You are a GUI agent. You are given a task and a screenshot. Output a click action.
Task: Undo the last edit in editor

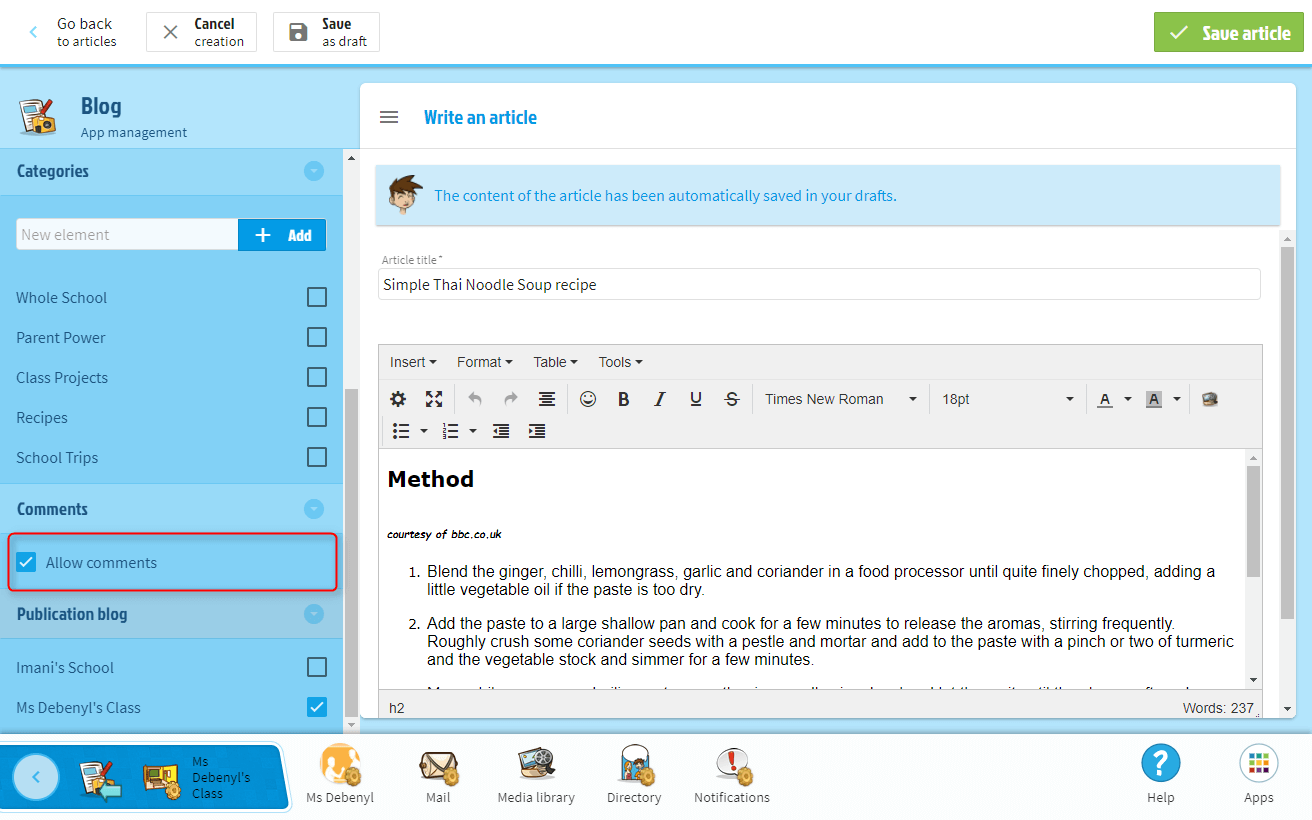click(x=475, y=399)
